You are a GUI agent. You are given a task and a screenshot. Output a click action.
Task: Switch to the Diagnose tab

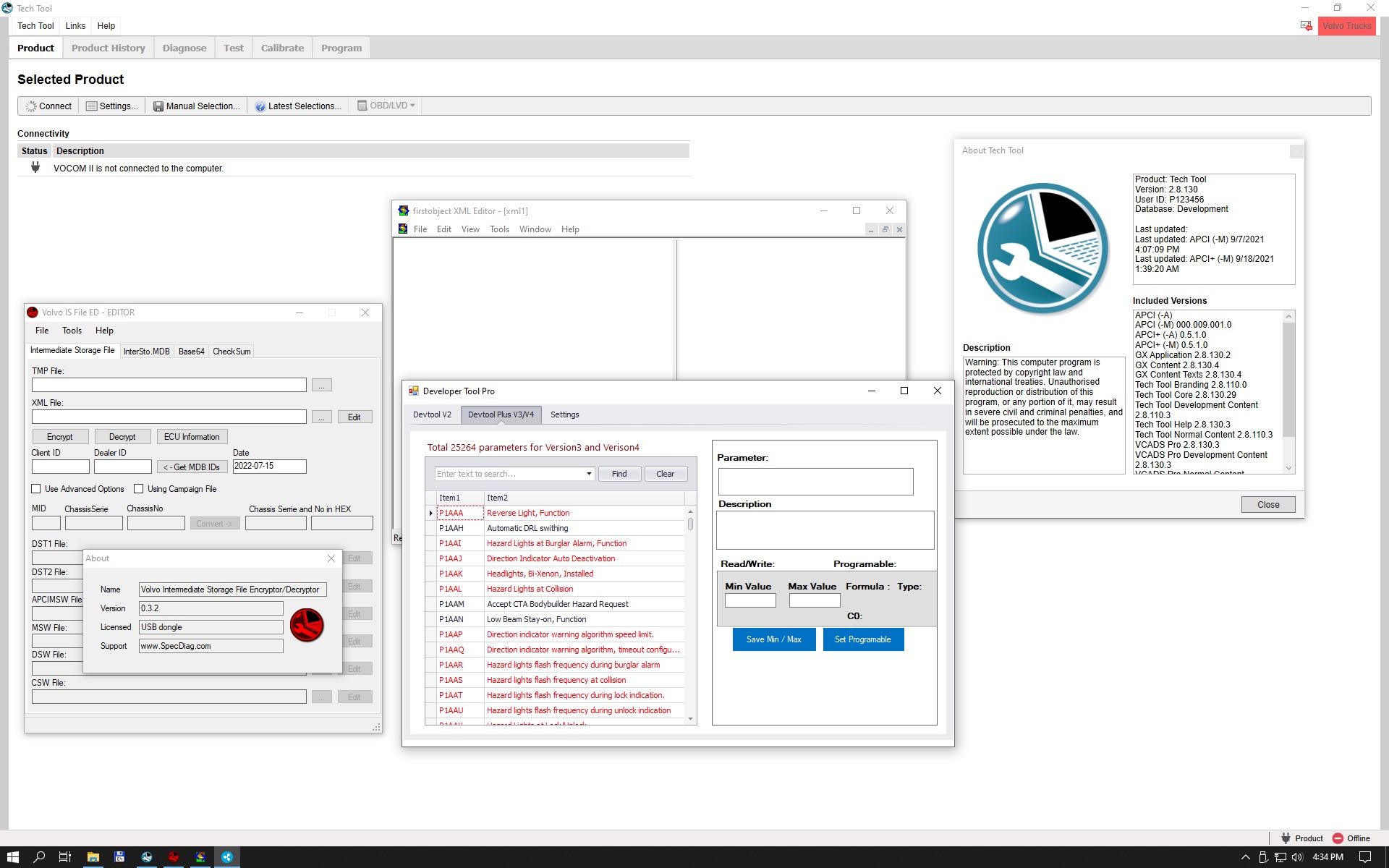point(184,48)
